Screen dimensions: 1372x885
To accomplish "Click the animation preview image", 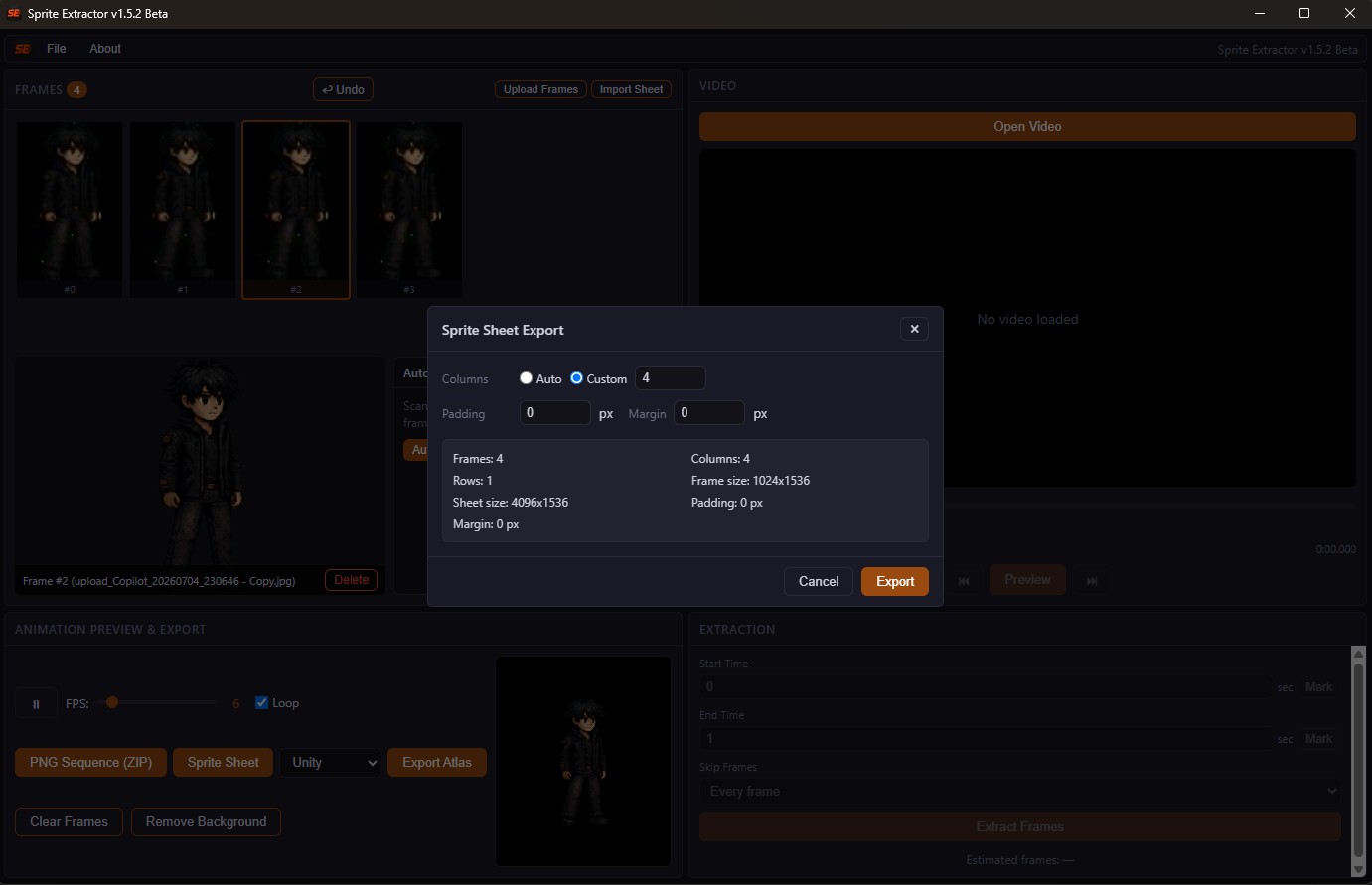I will (583, 761).
